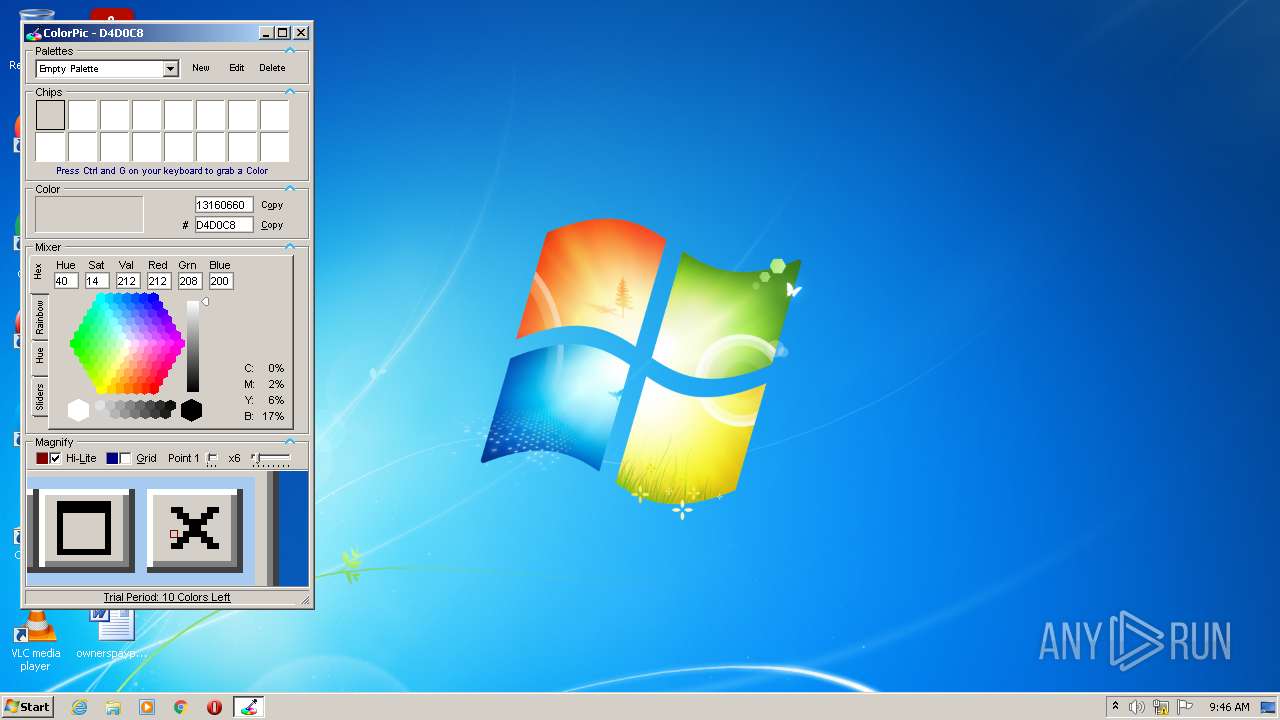Select the ownerspayp document on the desktop
This screenshot has width=1280, height=720.
coord(112,634)
